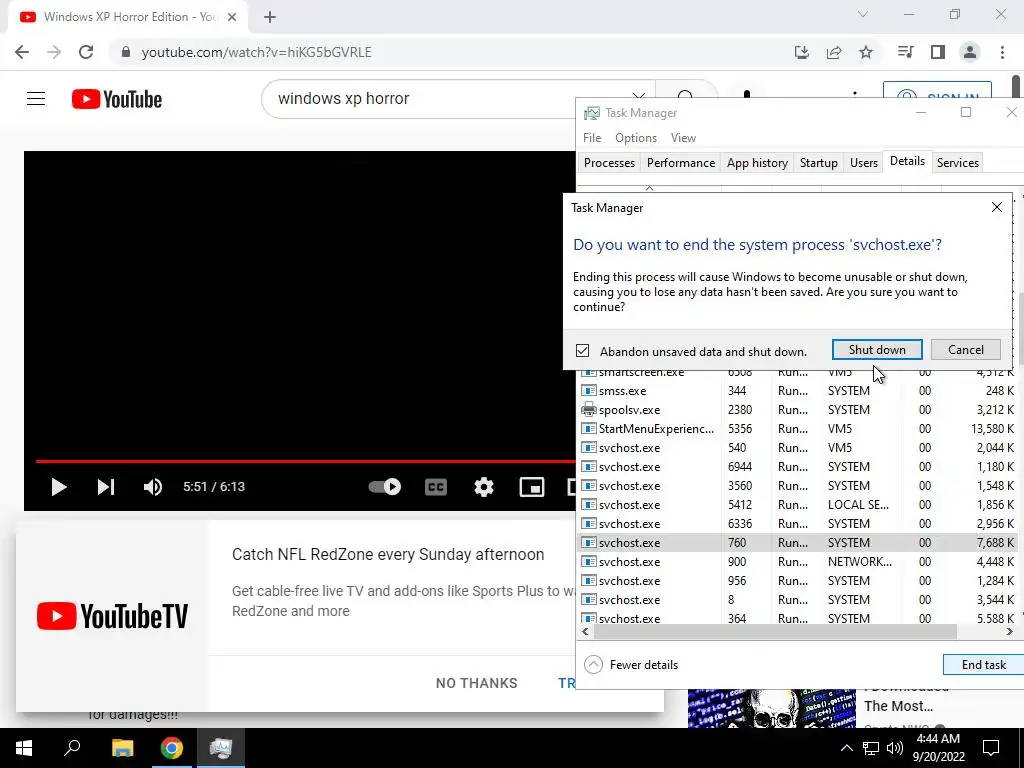The width and height of the screenshot is (1024, 768).
Task: Switch to the Processes tab
Action: [x=609, y=163]
